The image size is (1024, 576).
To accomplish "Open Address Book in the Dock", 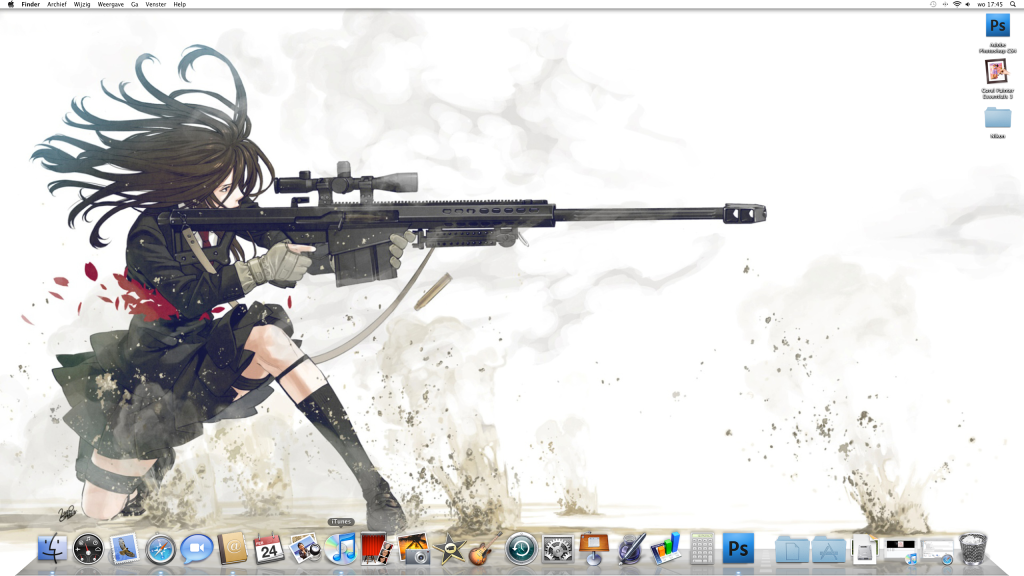I will coord(233,549).
